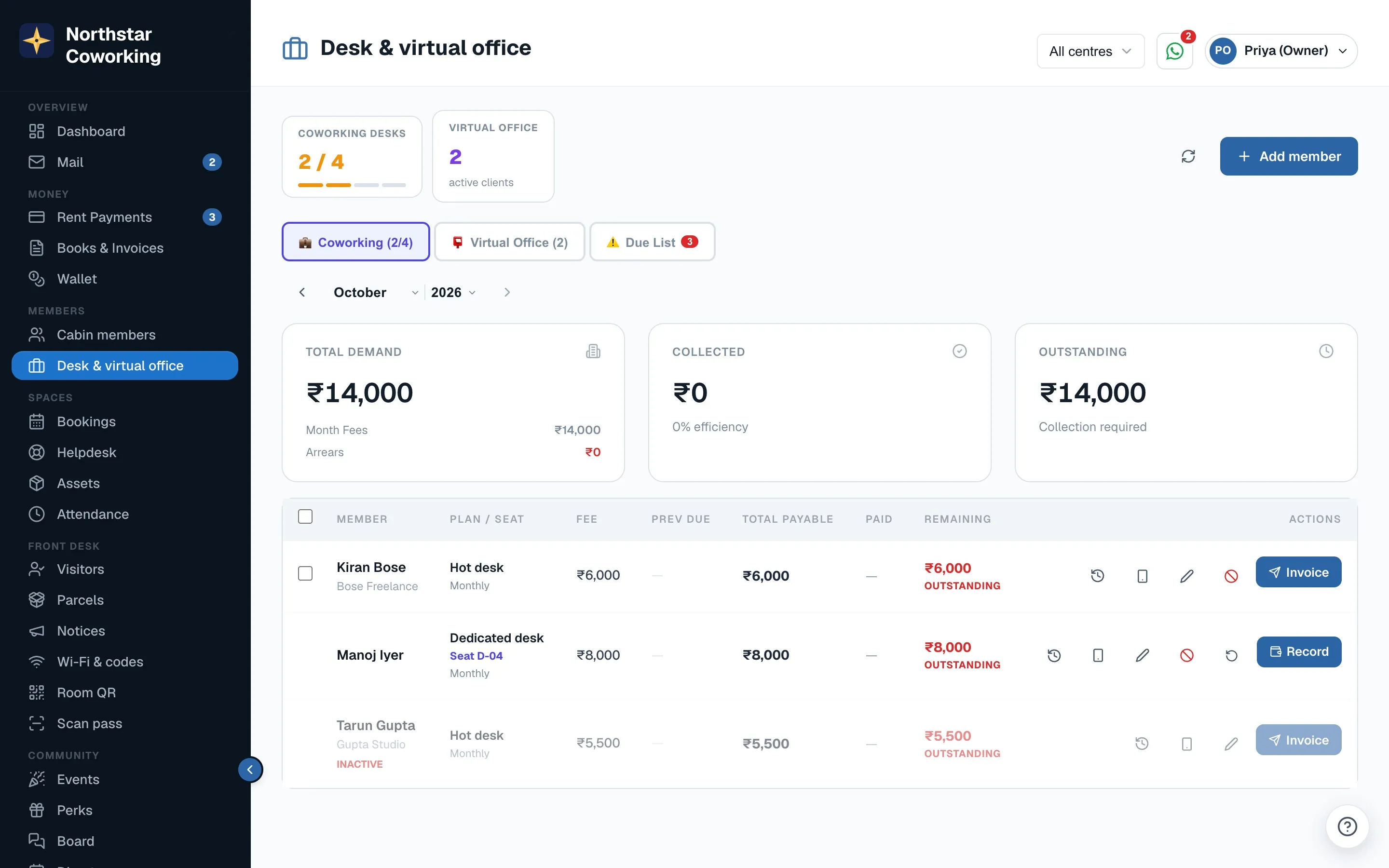Click the phone icon in Manoj Iyer row
1389x868 pixels.
[x=1097, y=655]
